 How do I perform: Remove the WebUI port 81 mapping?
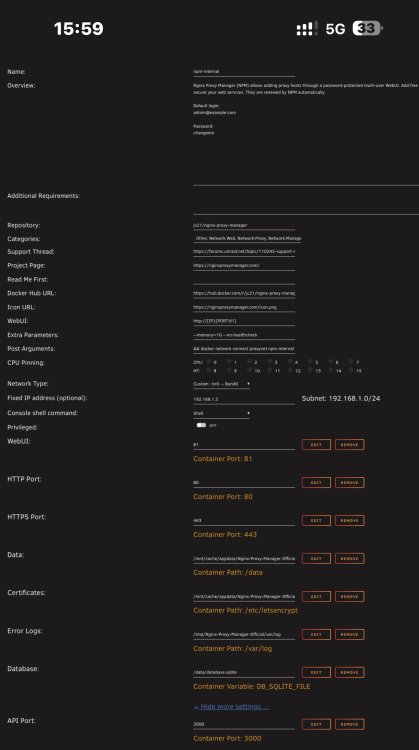coord(350,444)
